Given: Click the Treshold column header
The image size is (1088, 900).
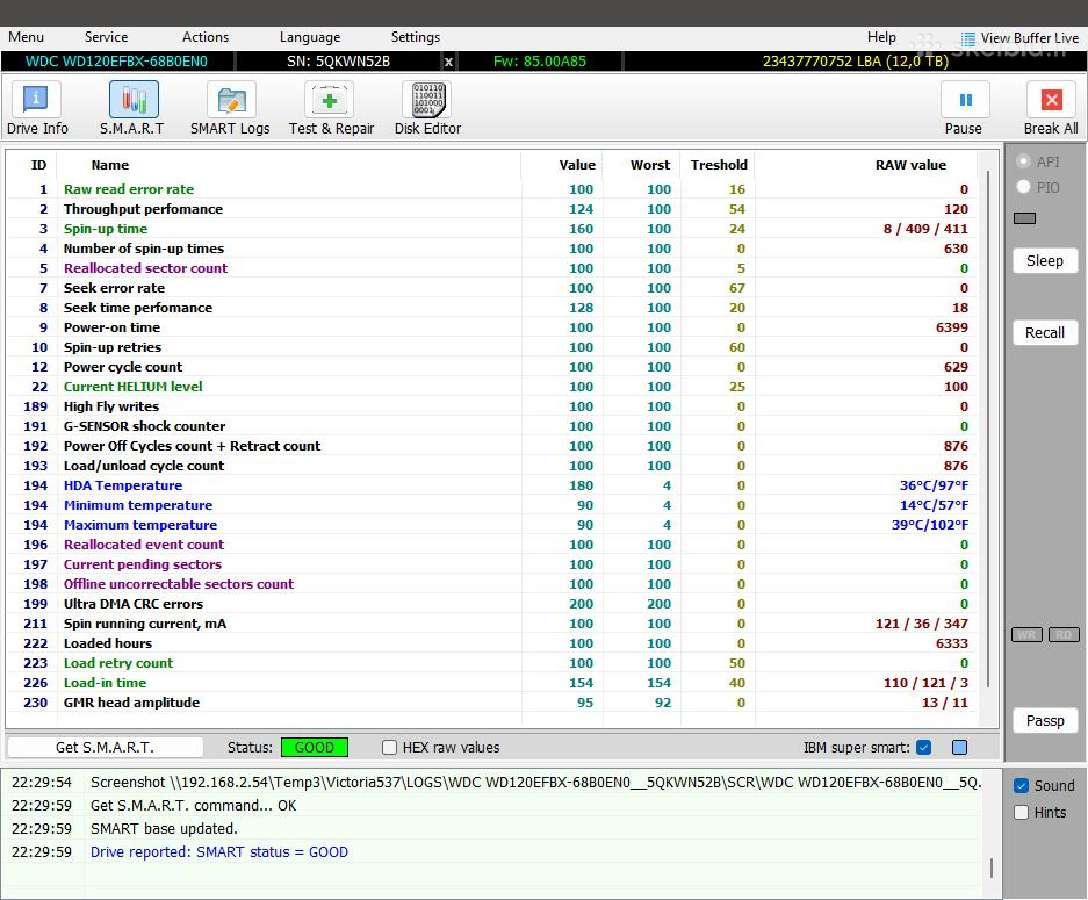Looking at the screenshot, I should [x=719, y=165].
